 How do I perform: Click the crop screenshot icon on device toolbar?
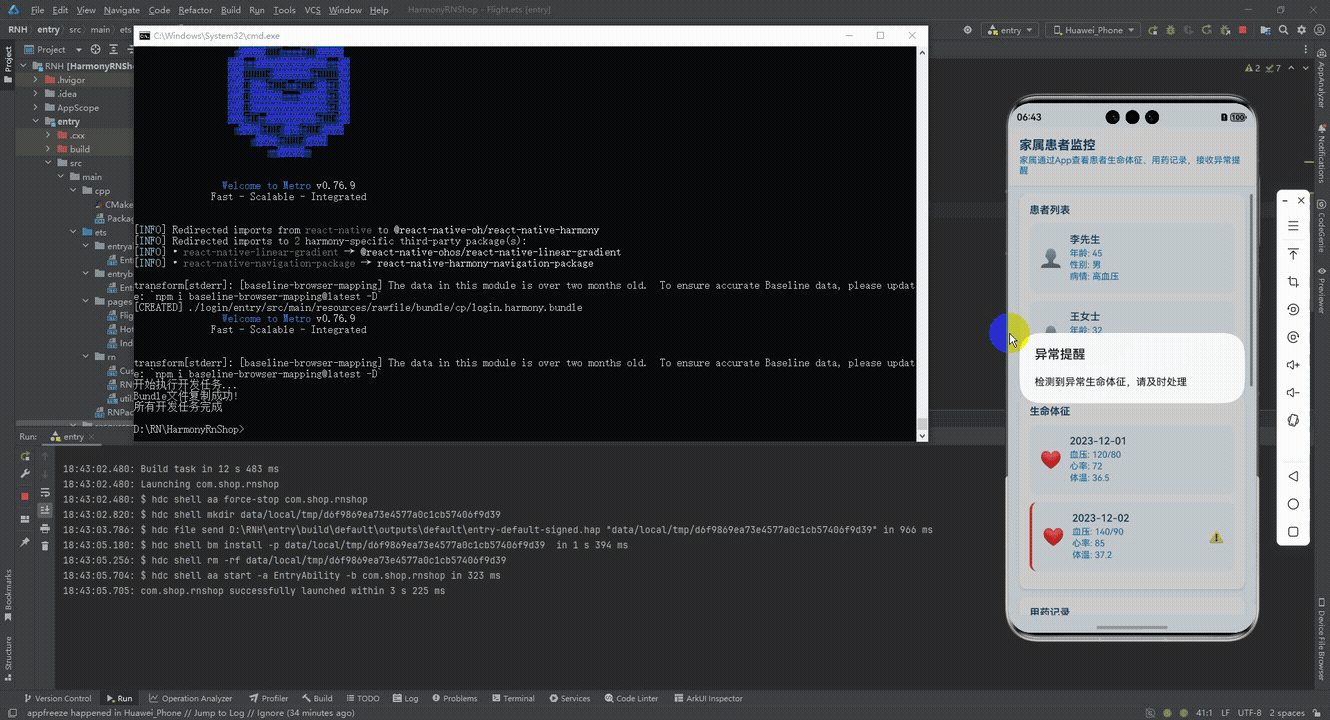click(1293, 282)
